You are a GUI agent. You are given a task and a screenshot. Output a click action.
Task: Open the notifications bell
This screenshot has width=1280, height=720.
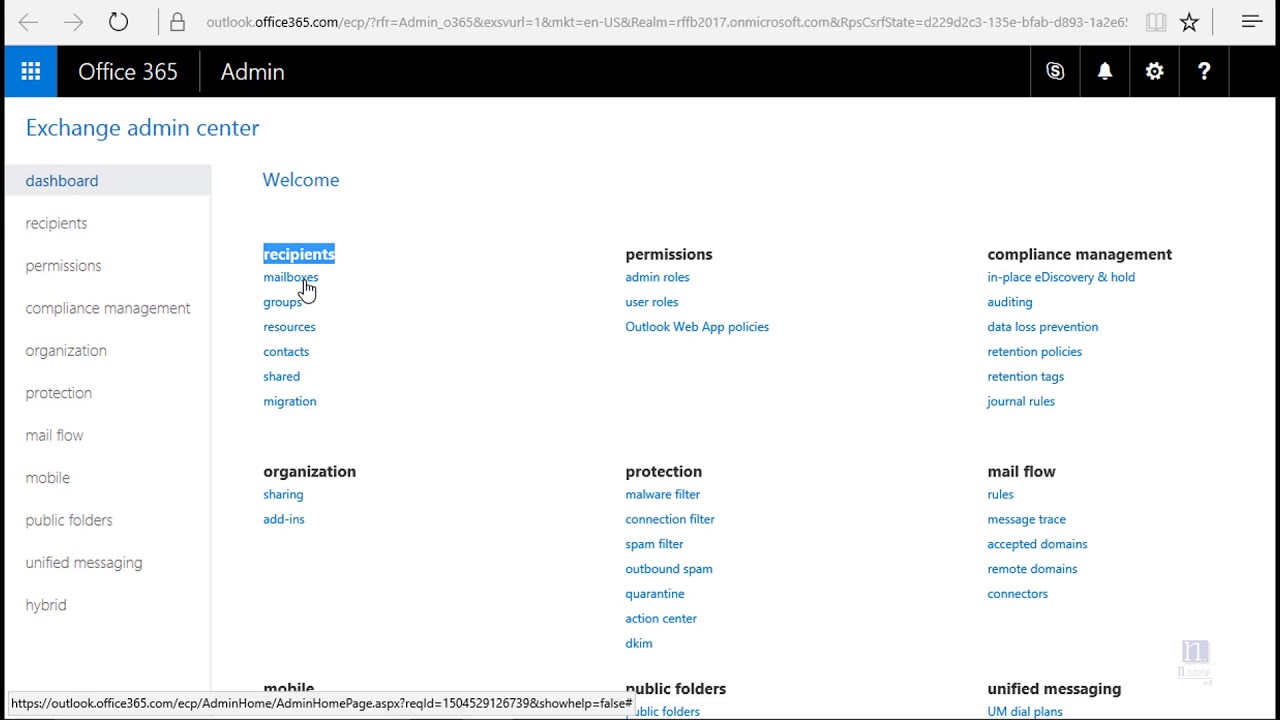tap(1105, 71)
